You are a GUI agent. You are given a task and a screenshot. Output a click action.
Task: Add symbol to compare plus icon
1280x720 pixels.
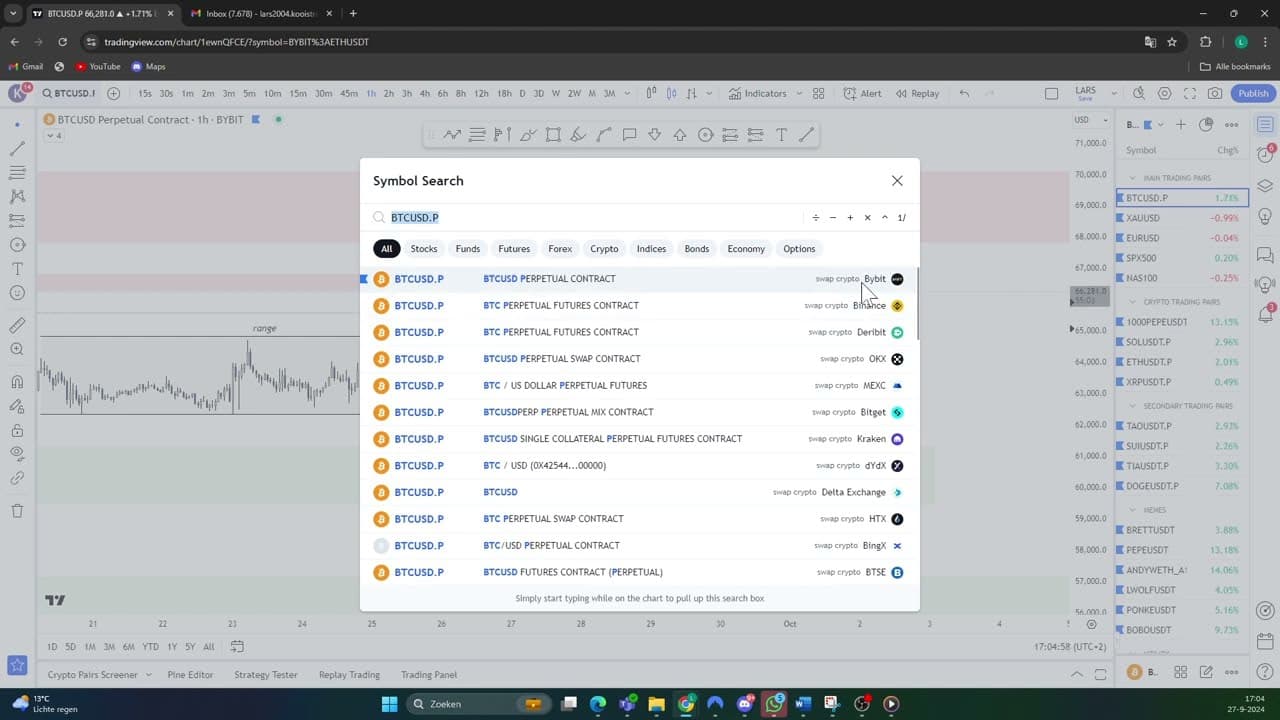(x=113, y=93)
